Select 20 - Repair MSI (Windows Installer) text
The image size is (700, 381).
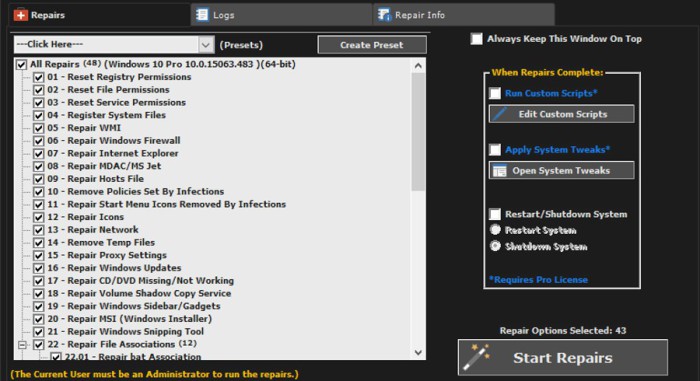[129, 319]
